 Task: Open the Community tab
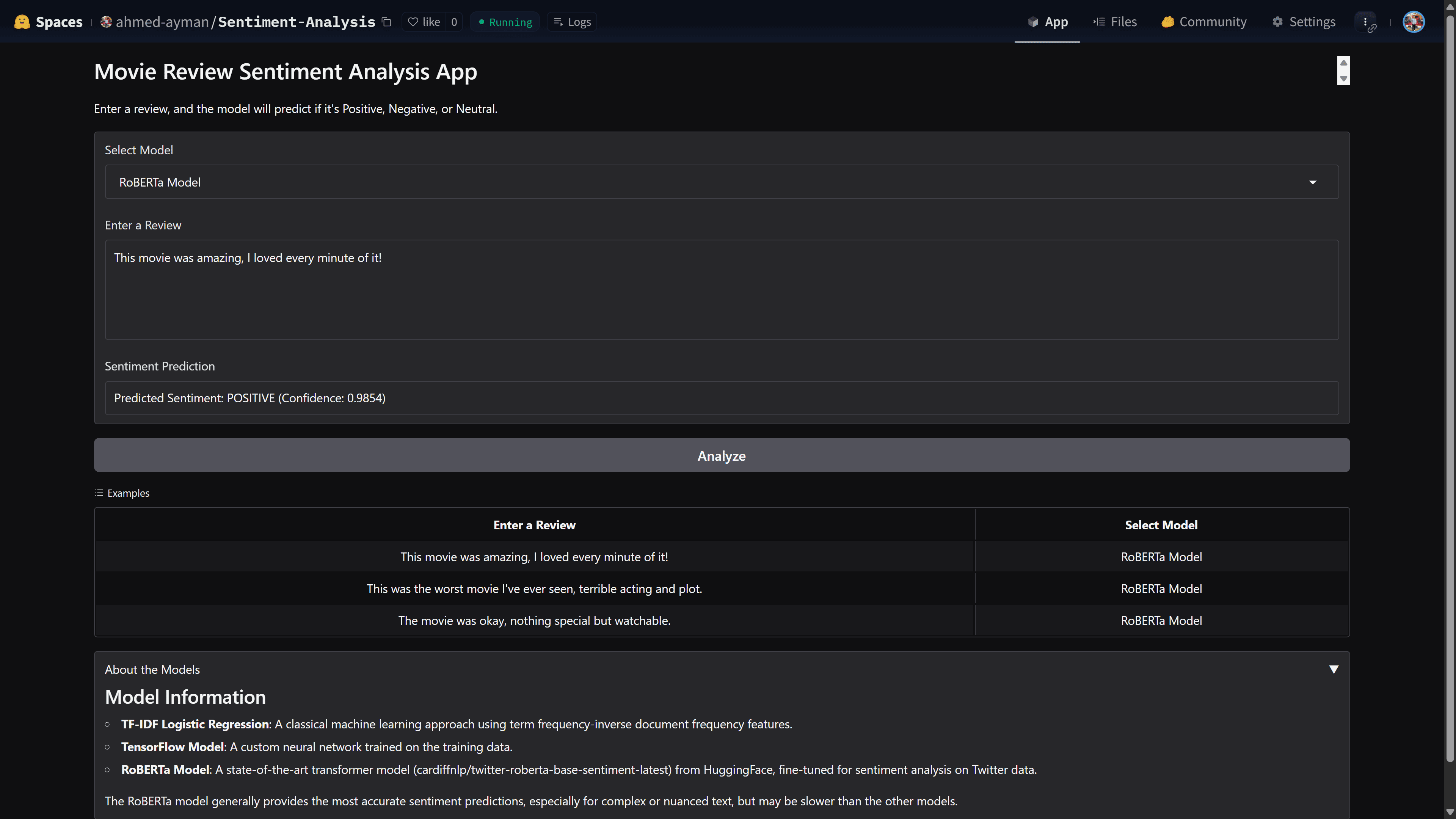pyautogui.click(x=1204, y=22)
